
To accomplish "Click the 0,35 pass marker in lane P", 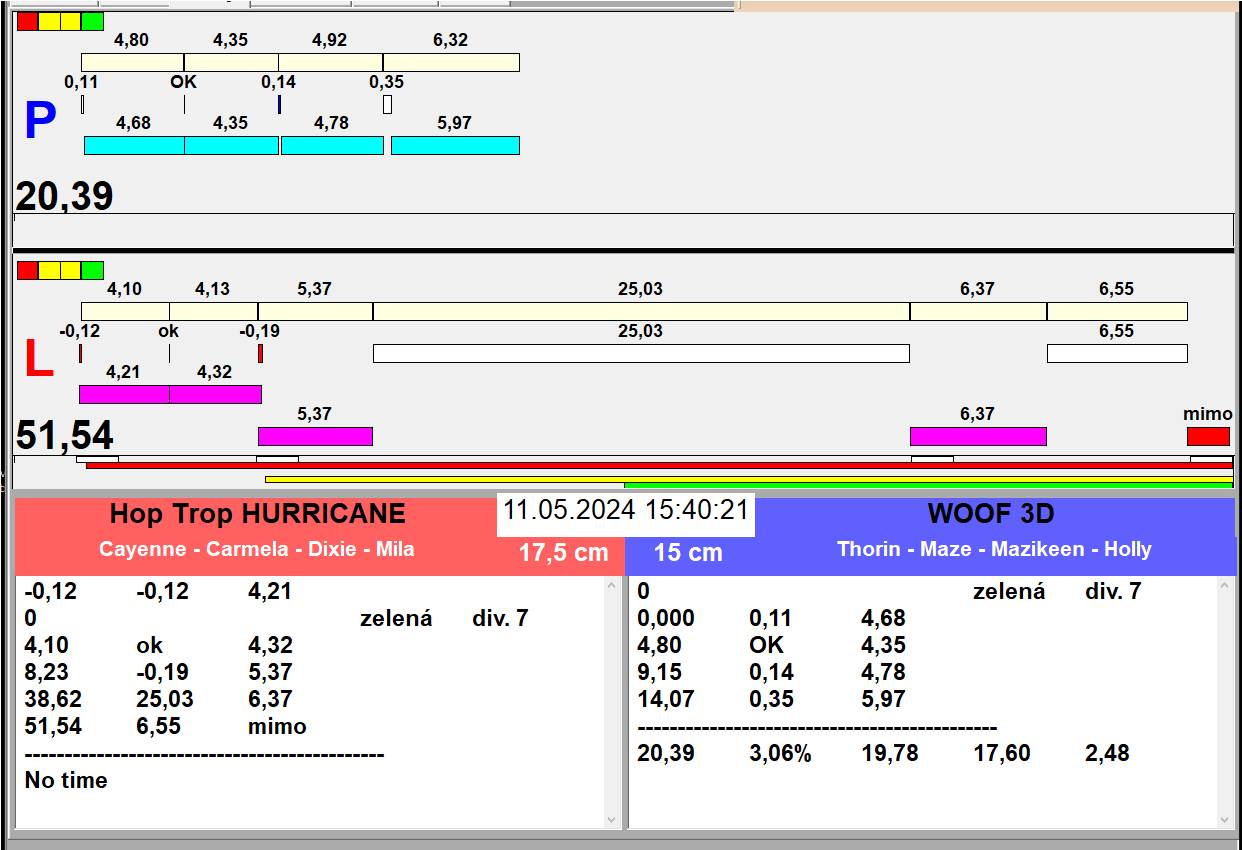I will pyautogui.click(x=387, y=104).
